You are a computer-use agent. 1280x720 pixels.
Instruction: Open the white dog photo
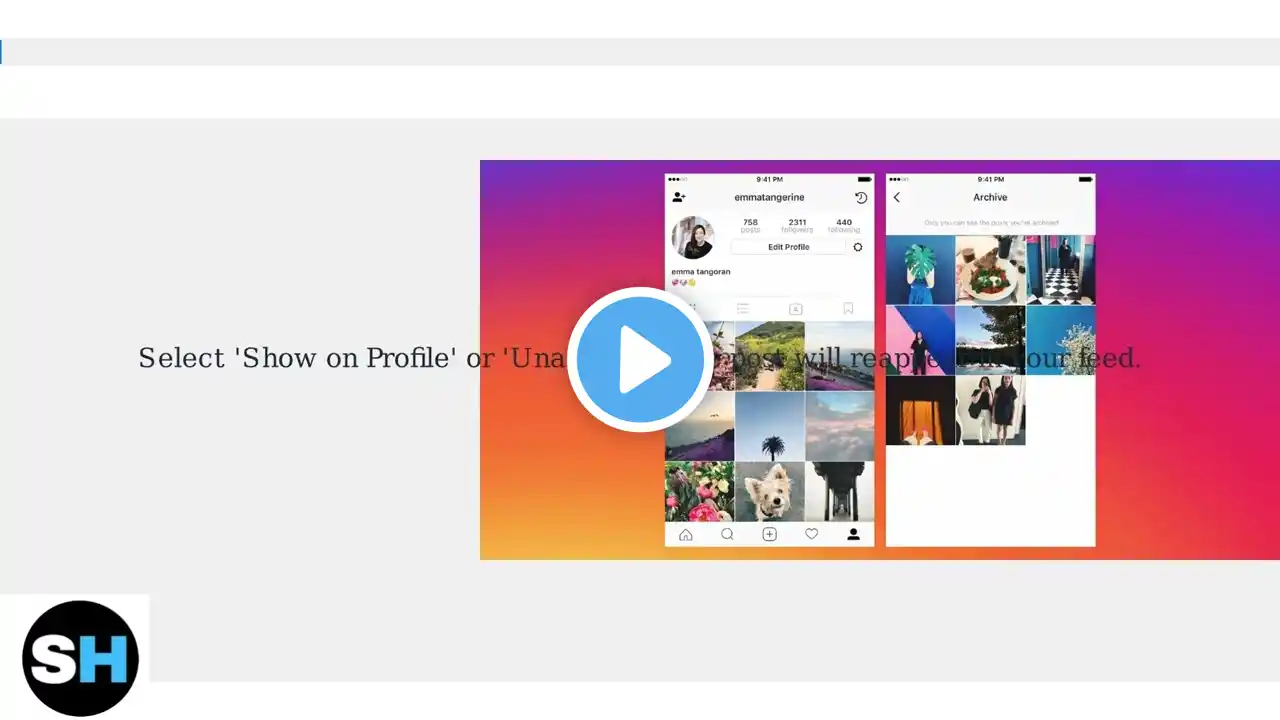[769, 491]
